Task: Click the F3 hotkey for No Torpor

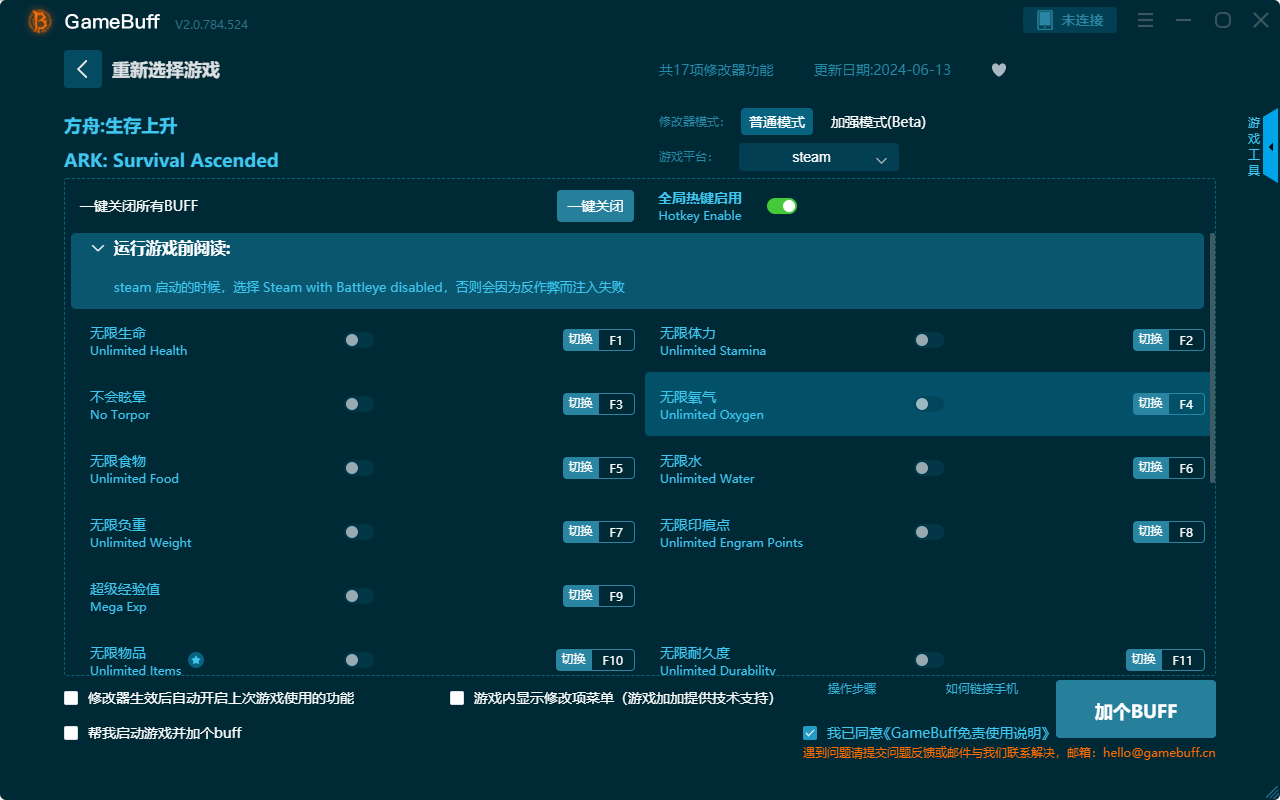Action: pyautogui.click(x=616, y=404)
